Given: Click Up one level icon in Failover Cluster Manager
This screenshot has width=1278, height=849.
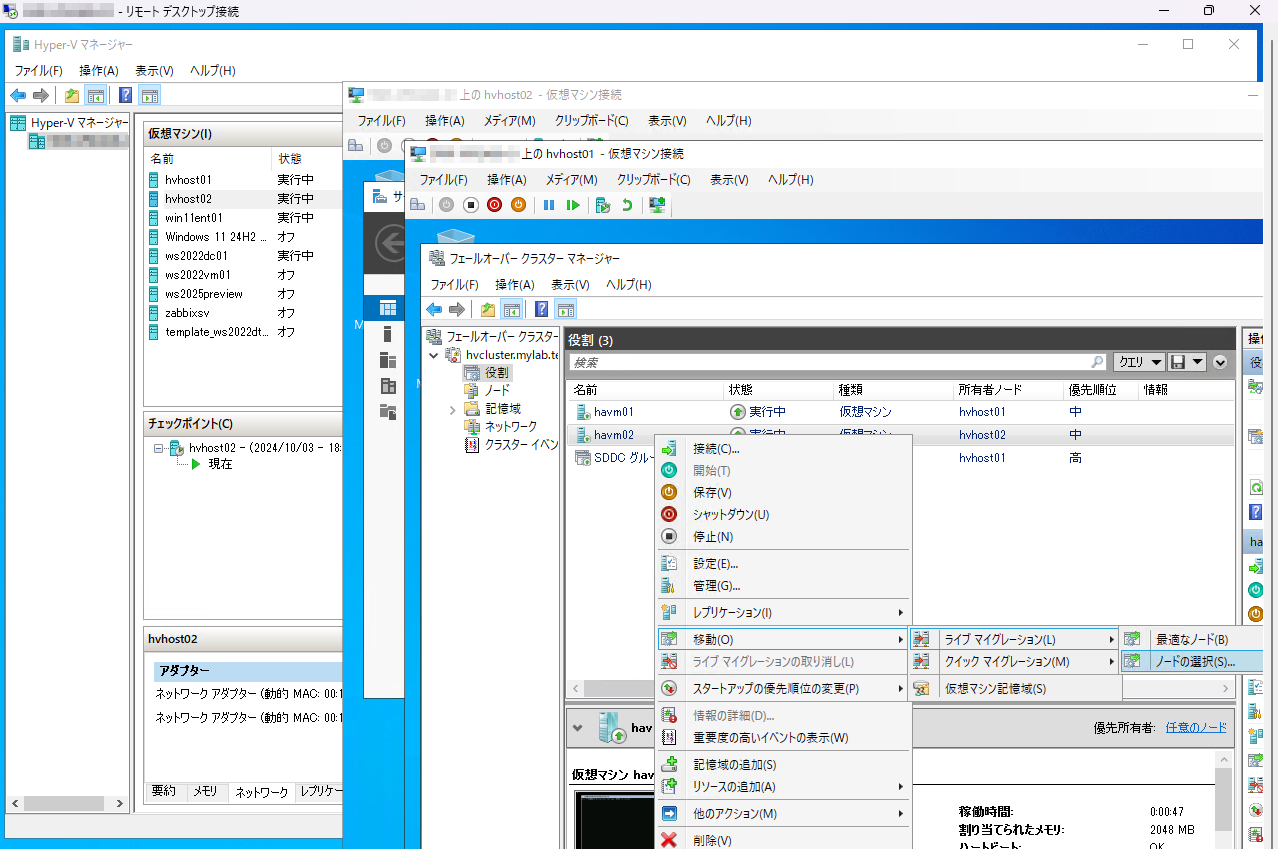Looking at the screenshot, I should (488, 309).
